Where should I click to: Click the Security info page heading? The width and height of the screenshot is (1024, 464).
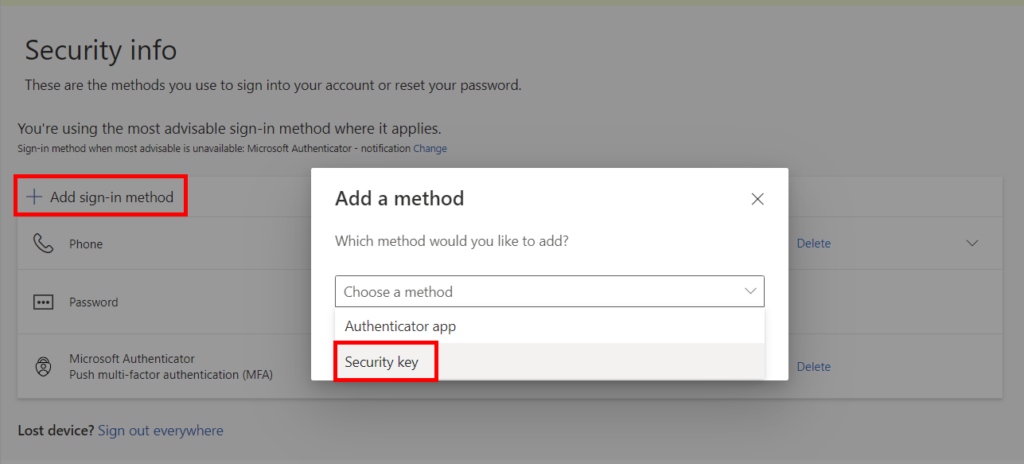coord(101,50)
